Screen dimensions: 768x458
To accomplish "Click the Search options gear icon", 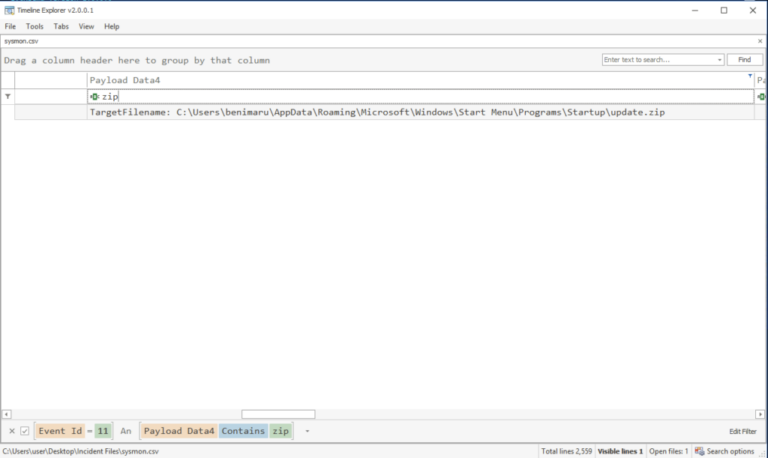I will tap(699, 451).
